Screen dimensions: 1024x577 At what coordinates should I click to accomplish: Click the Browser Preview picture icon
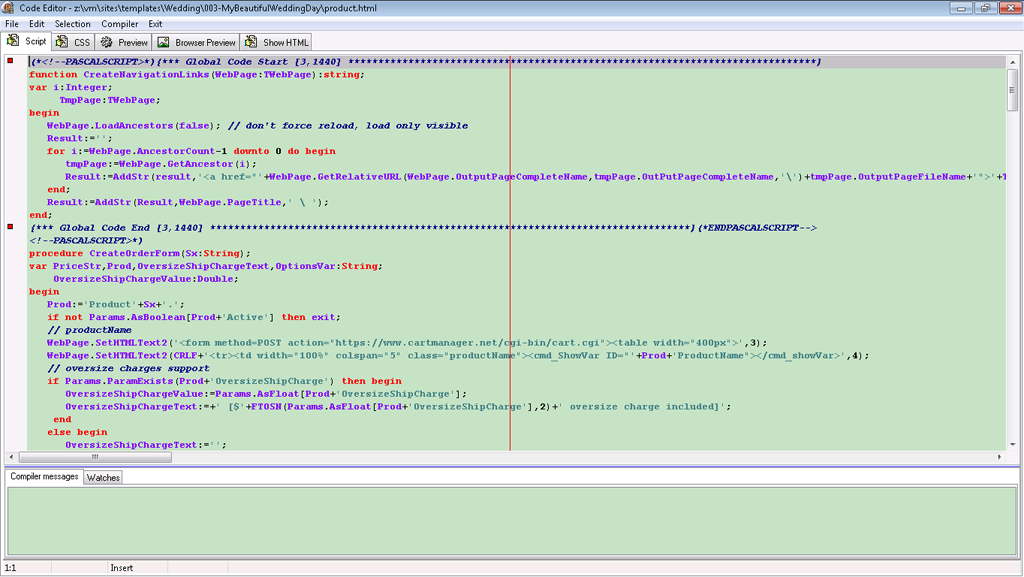[x=163, y=42]
